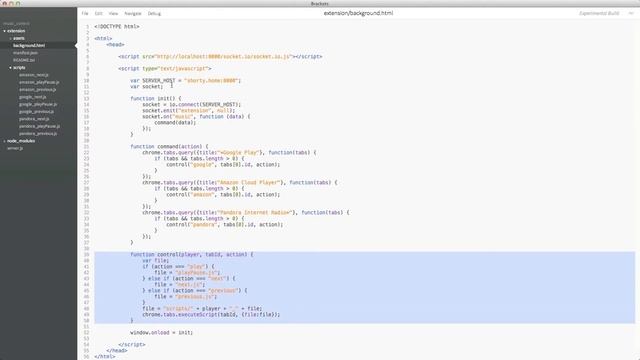Screen dimensions: 640x360
Task: Place cursor on the DOCTYPE line
Action: click(x=117, y=27)
